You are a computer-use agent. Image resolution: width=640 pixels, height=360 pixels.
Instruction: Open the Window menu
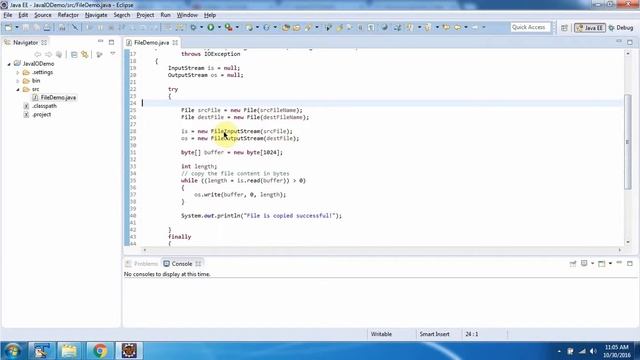pyautogui.click(x=187, y=15)
